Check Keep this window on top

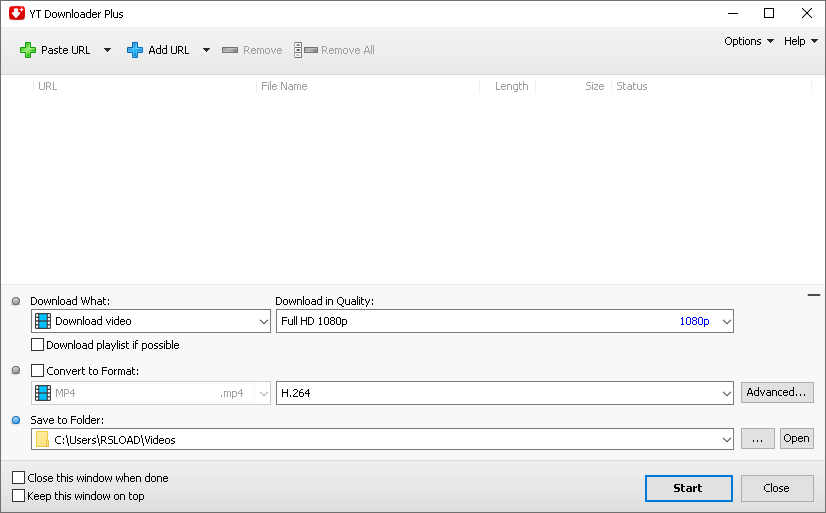pyautogui.click(x=18, y=496)
